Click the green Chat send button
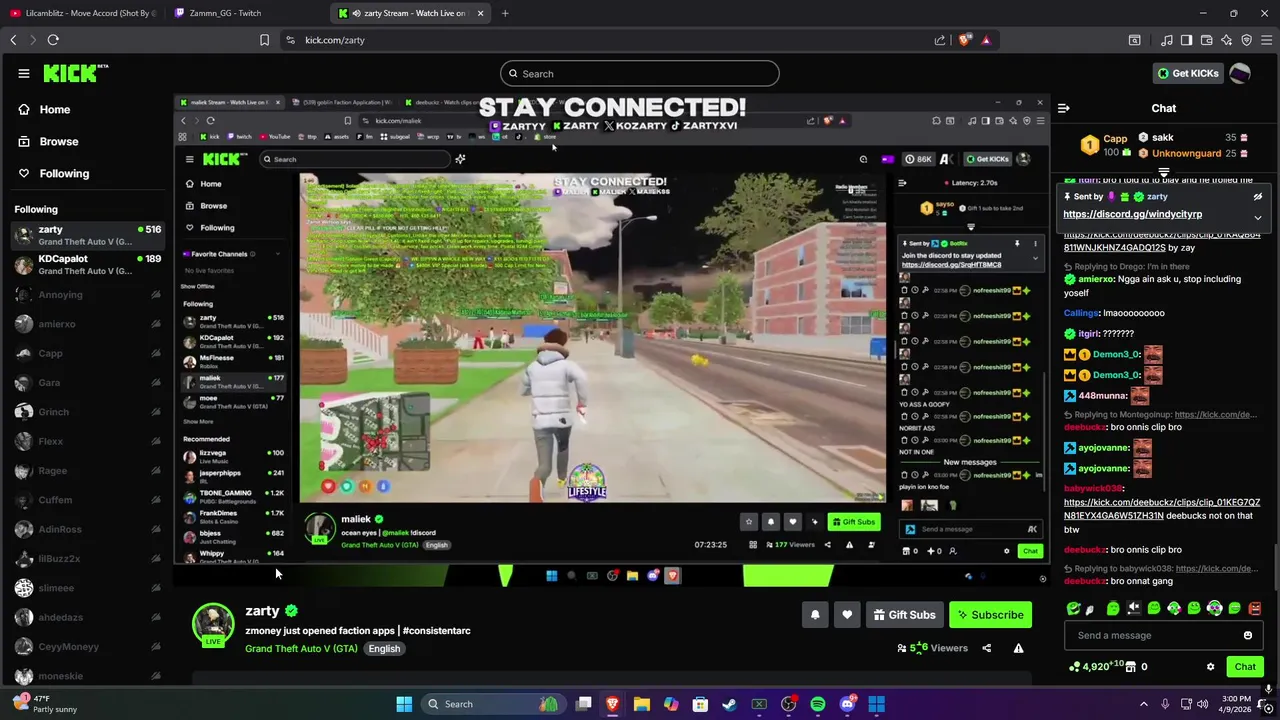1280x720 pixels. click(1245, 667)
